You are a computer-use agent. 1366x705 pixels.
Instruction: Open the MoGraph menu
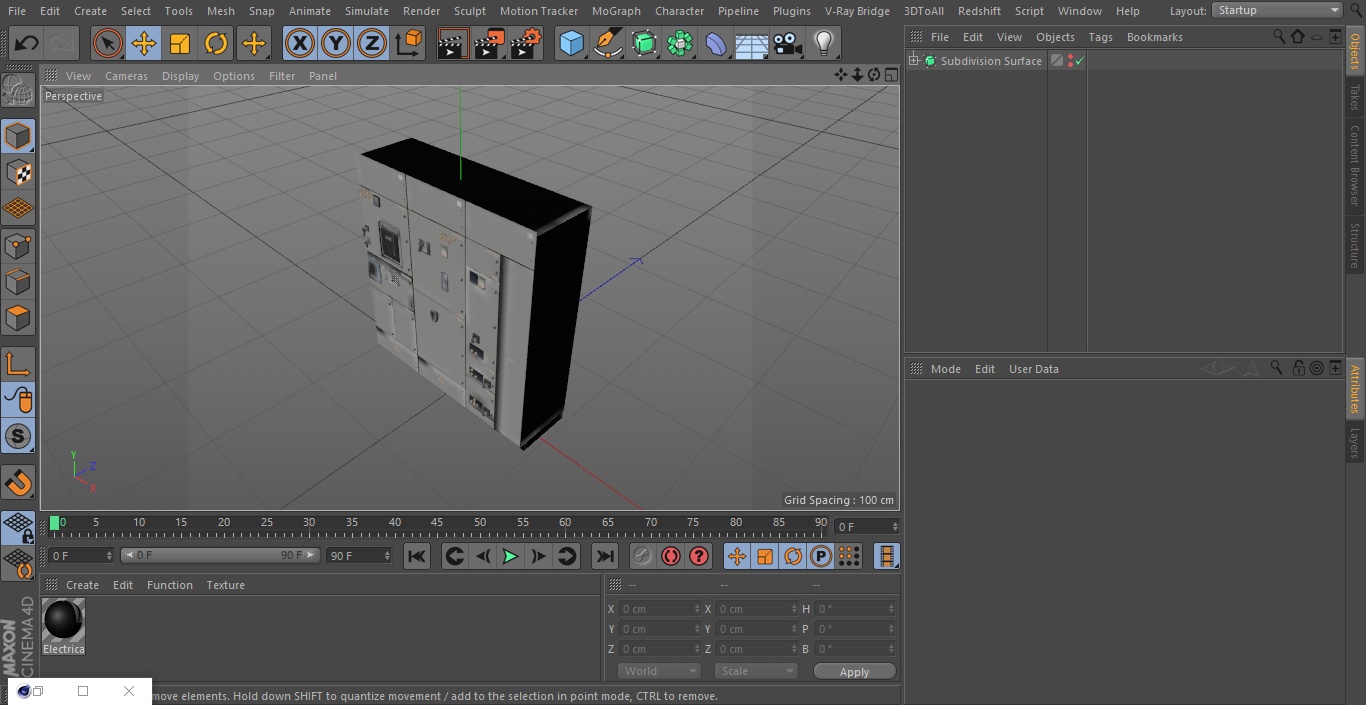[616, 11]
